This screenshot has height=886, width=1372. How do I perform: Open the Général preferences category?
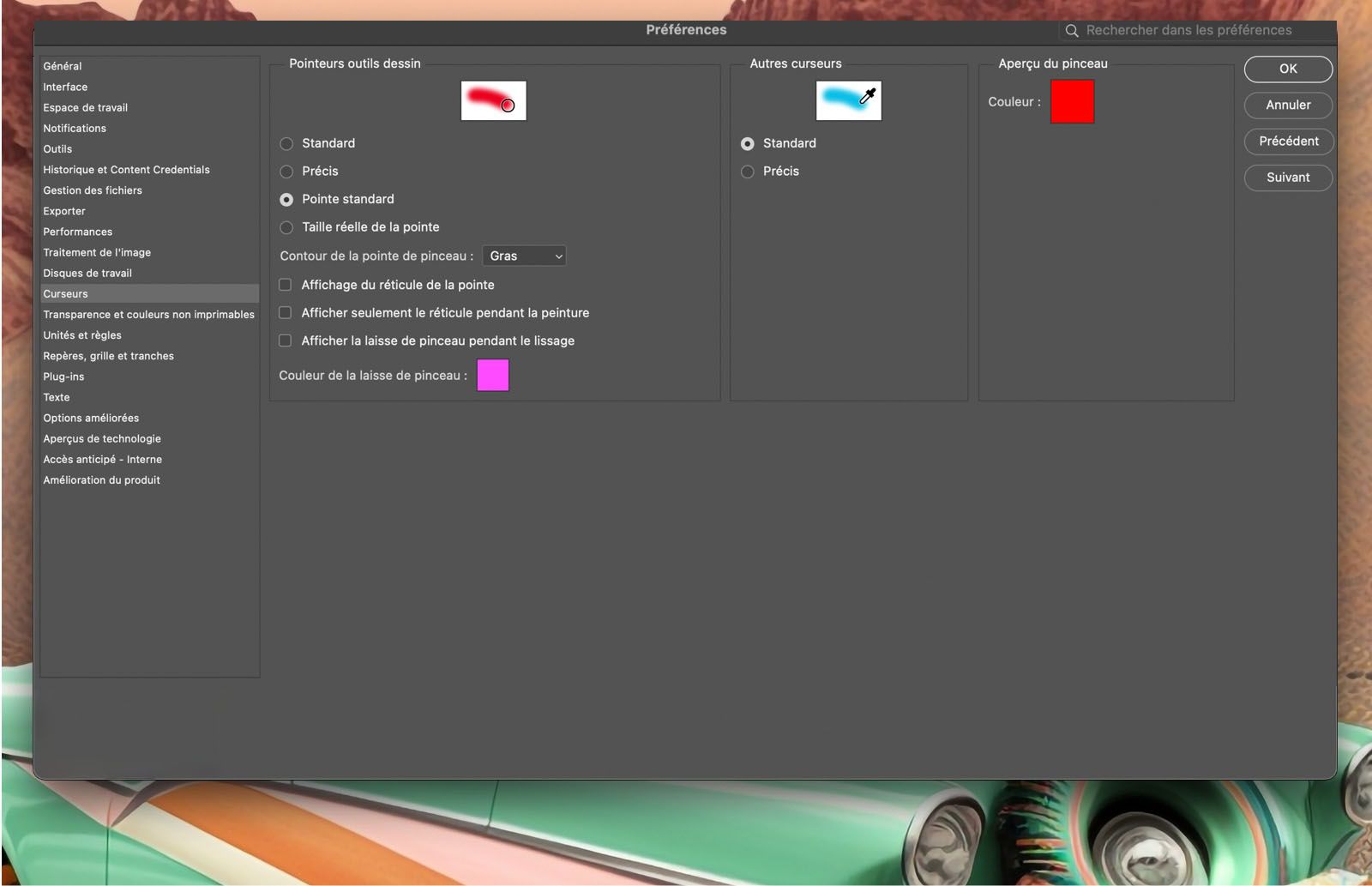(x=150, y=66)
